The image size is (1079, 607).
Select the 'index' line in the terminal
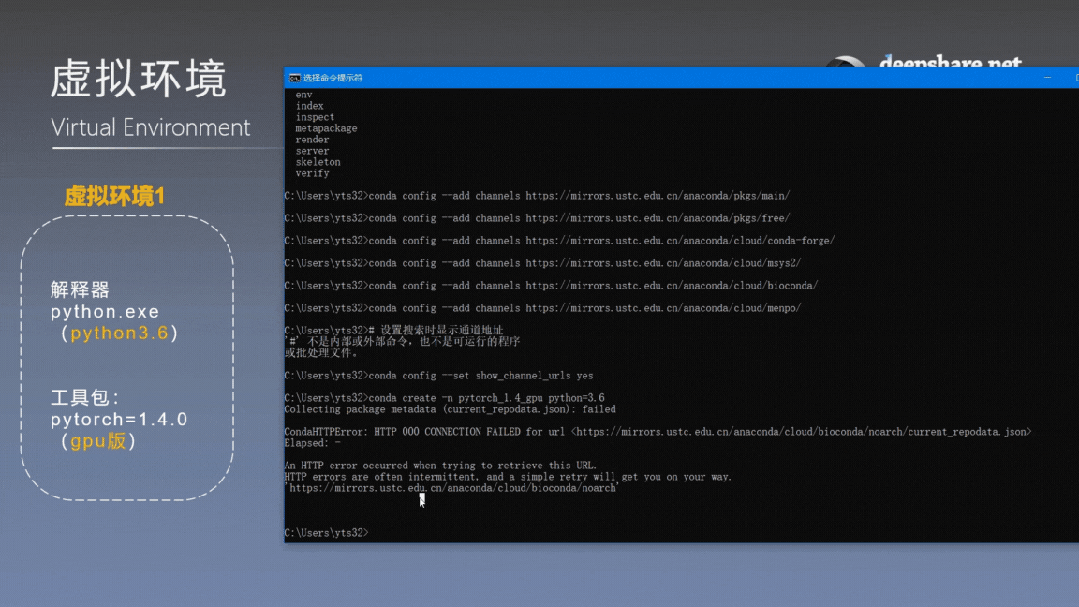(310, 106)
